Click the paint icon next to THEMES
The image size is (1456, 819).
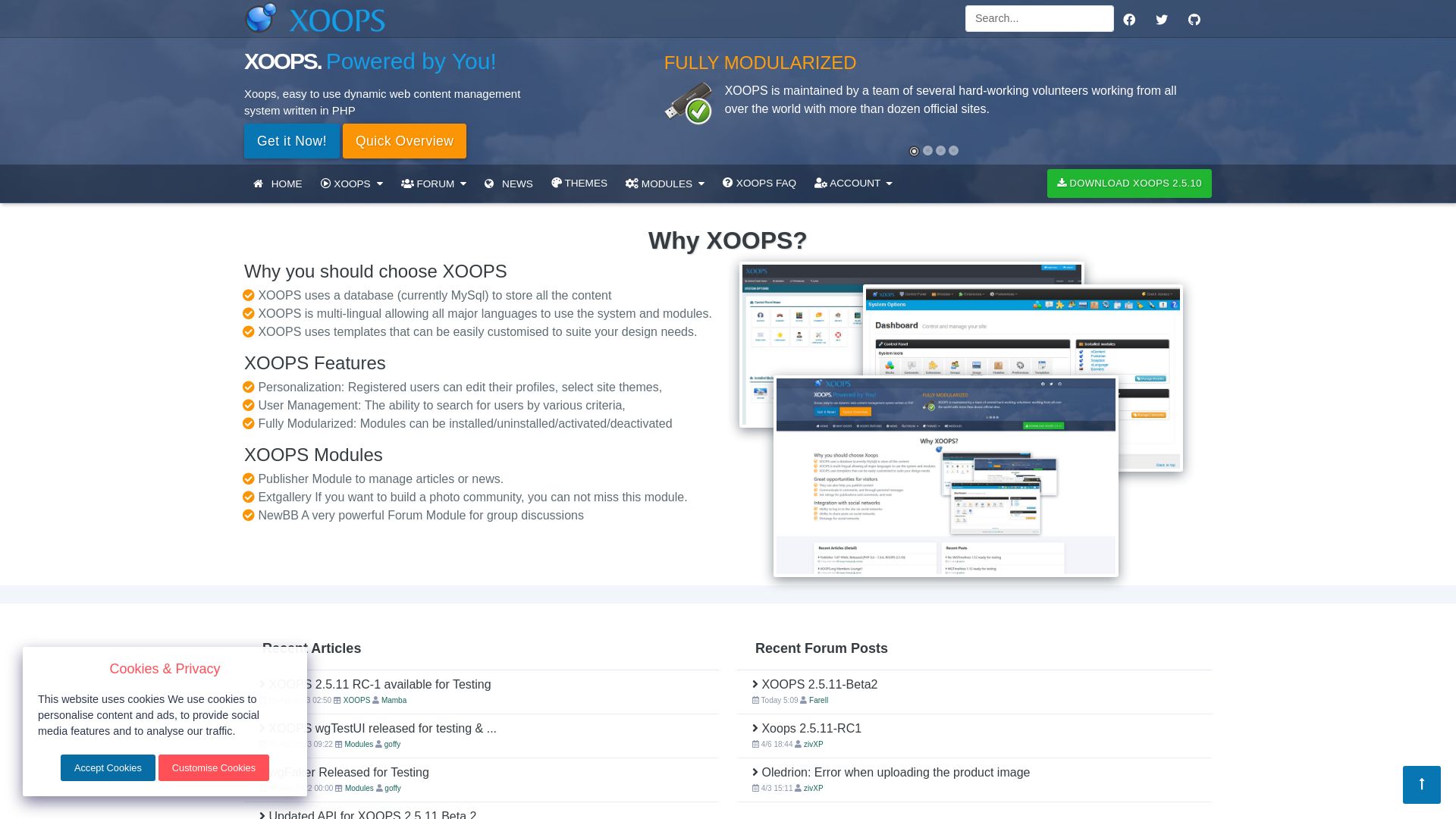click(557, 183)
